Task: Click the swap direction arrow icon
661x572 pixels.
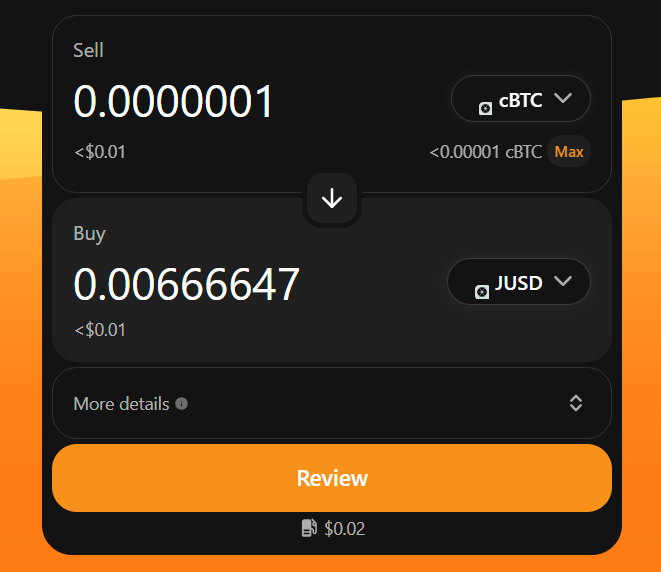Action: coord(332,199)
